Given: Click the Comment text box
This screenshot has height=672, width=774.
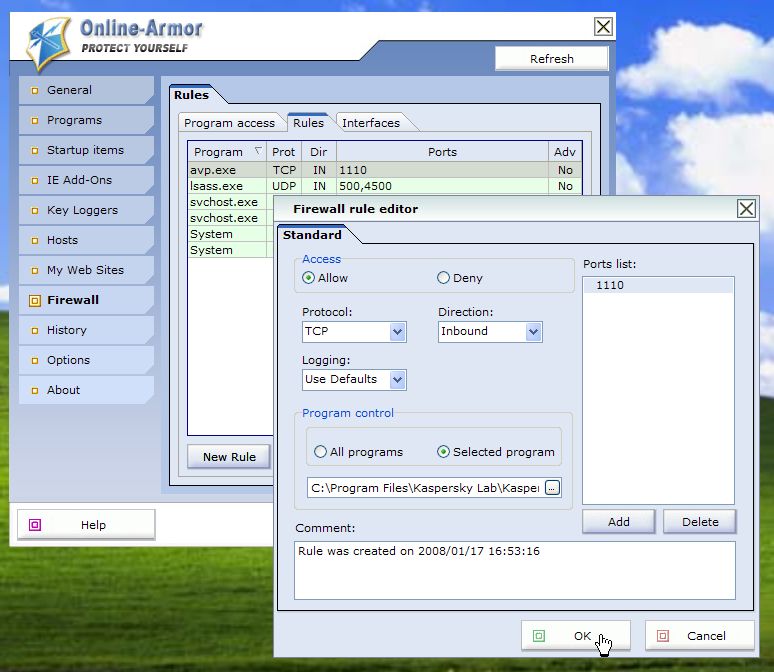Looking at the screenshot, I should point(515,570).
